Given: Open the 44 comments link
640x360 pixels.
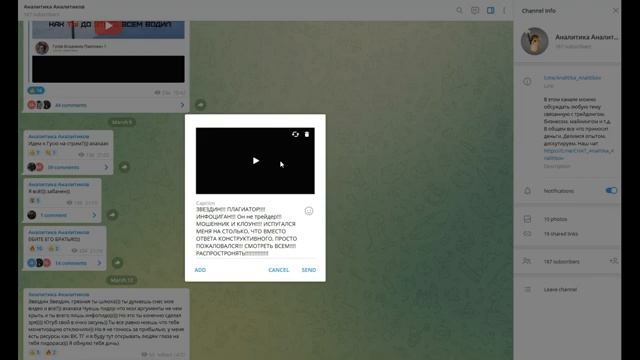Looking at the screenshot, I should pyautogui.click(x=71, y=105).
